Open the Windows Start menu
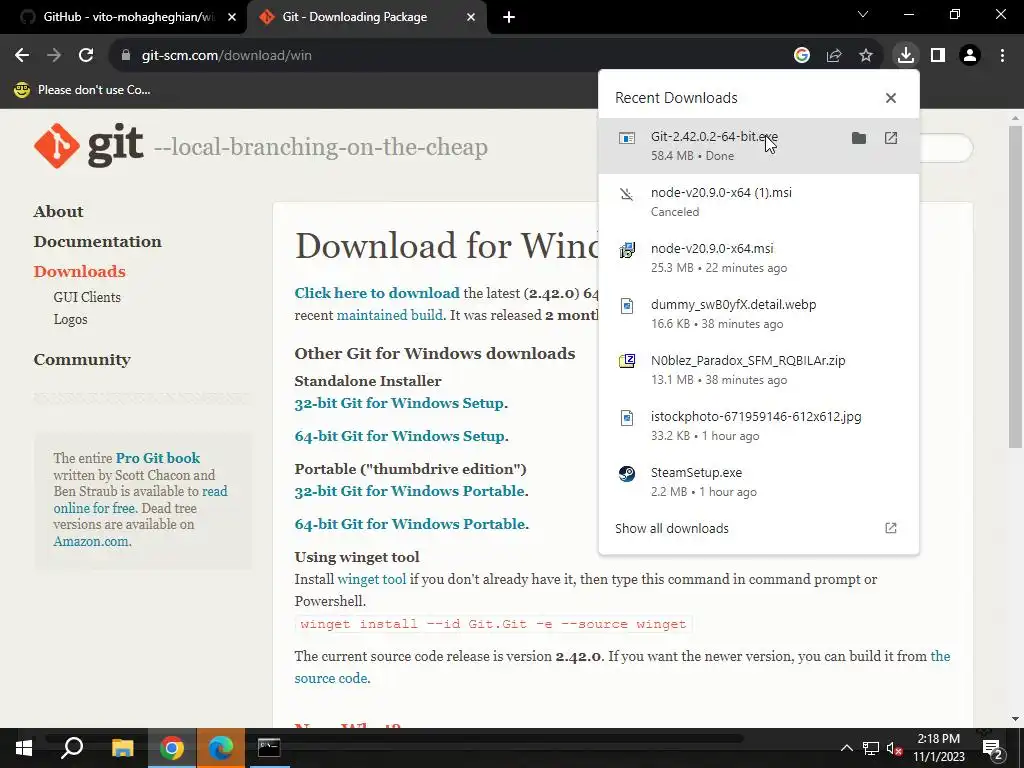Screen dimensions: 1024x768 point(24,748)
